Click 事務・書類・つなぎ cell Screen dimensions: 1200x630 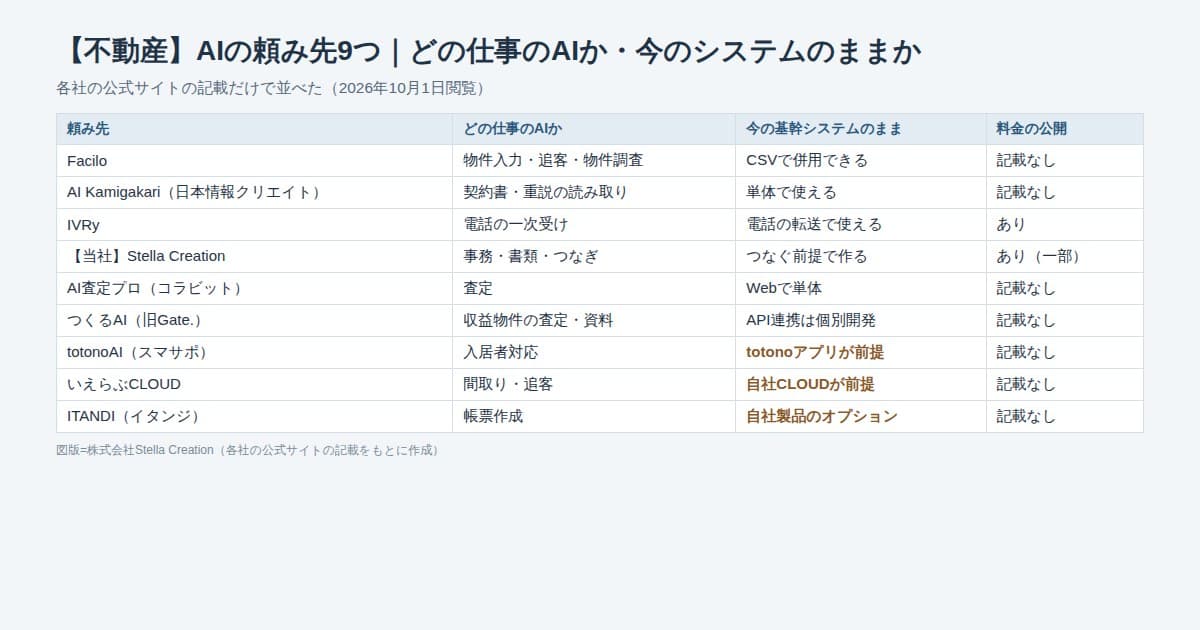click(594, 257)
